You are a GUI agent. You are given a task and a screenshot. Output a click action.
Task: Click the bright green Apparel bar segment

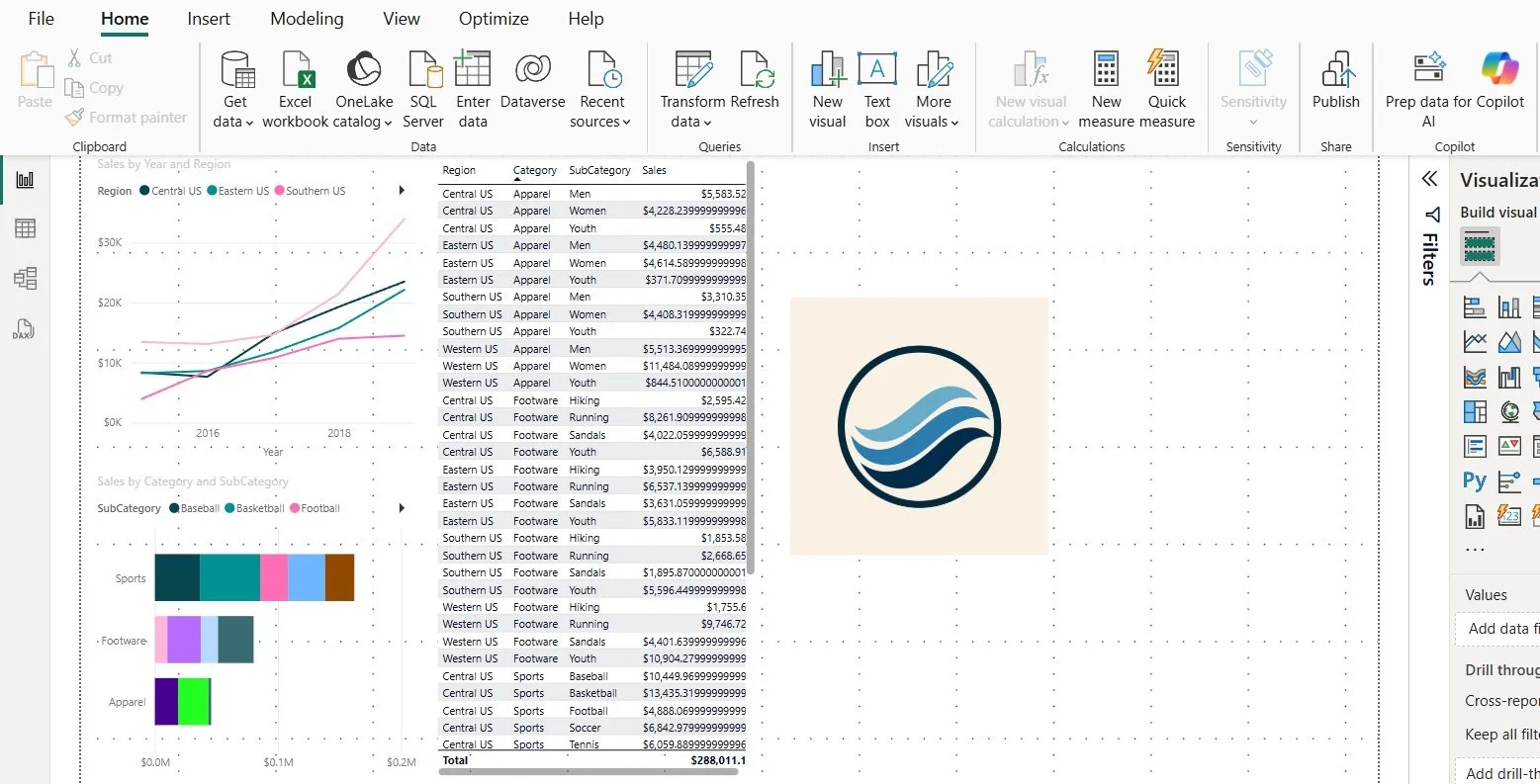tap(194, 701)
